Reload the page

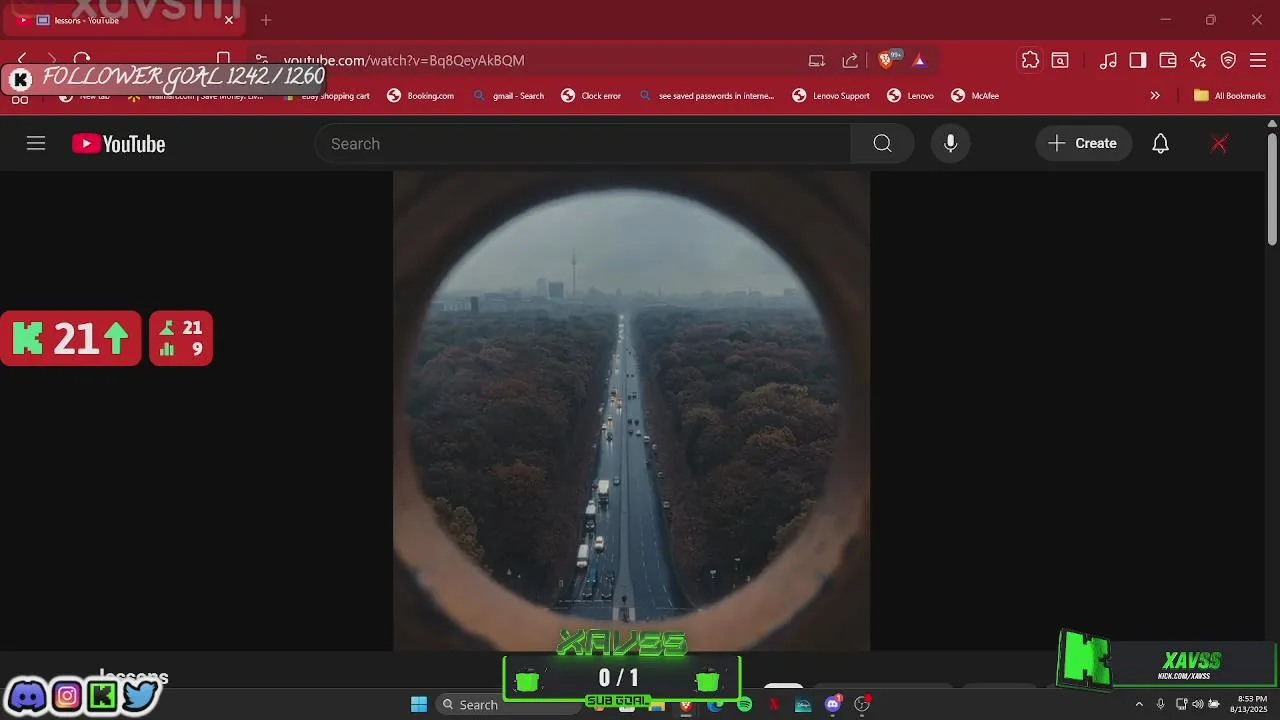(82, 60)
